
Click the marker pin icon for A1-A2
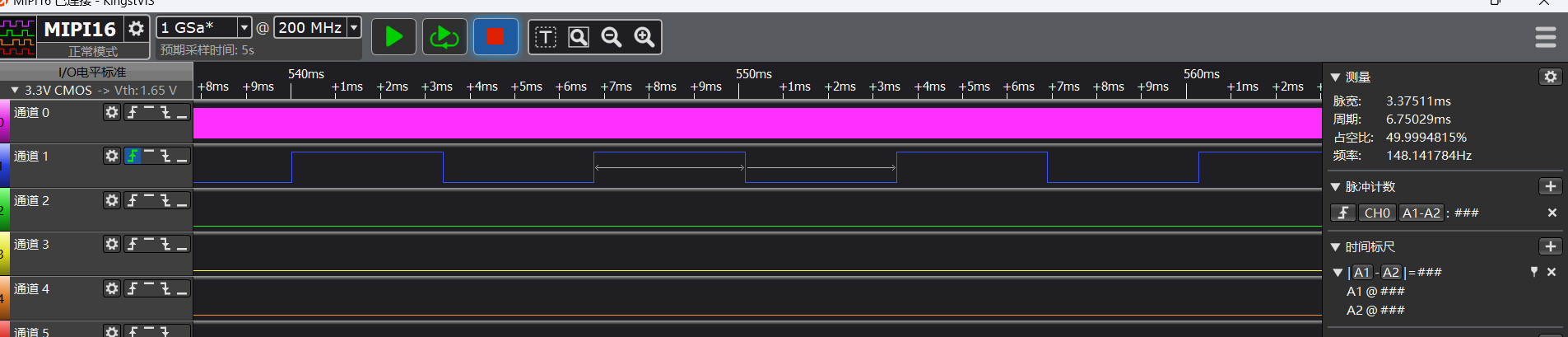tap(1534, 272)
